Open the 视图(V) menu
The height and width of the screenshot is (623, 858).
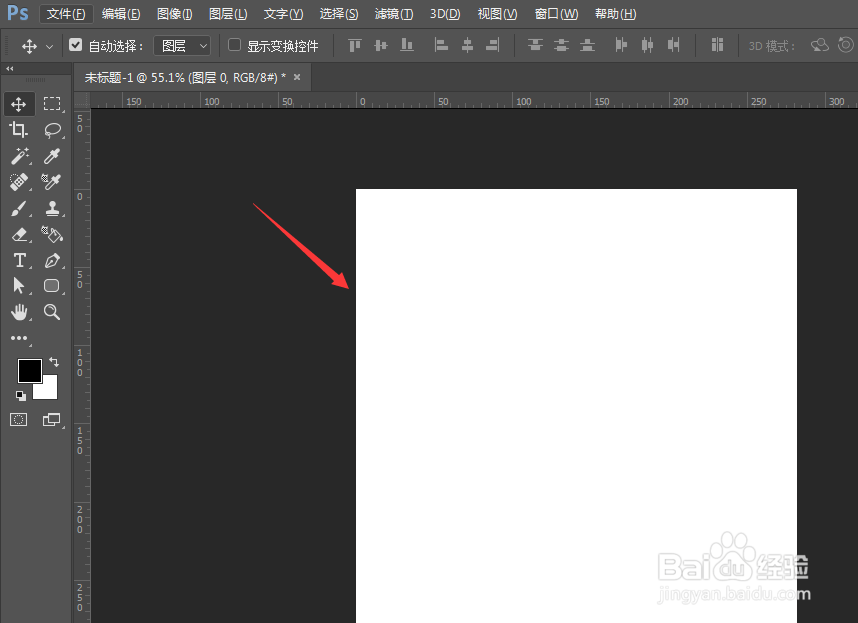tap(497, 14)
